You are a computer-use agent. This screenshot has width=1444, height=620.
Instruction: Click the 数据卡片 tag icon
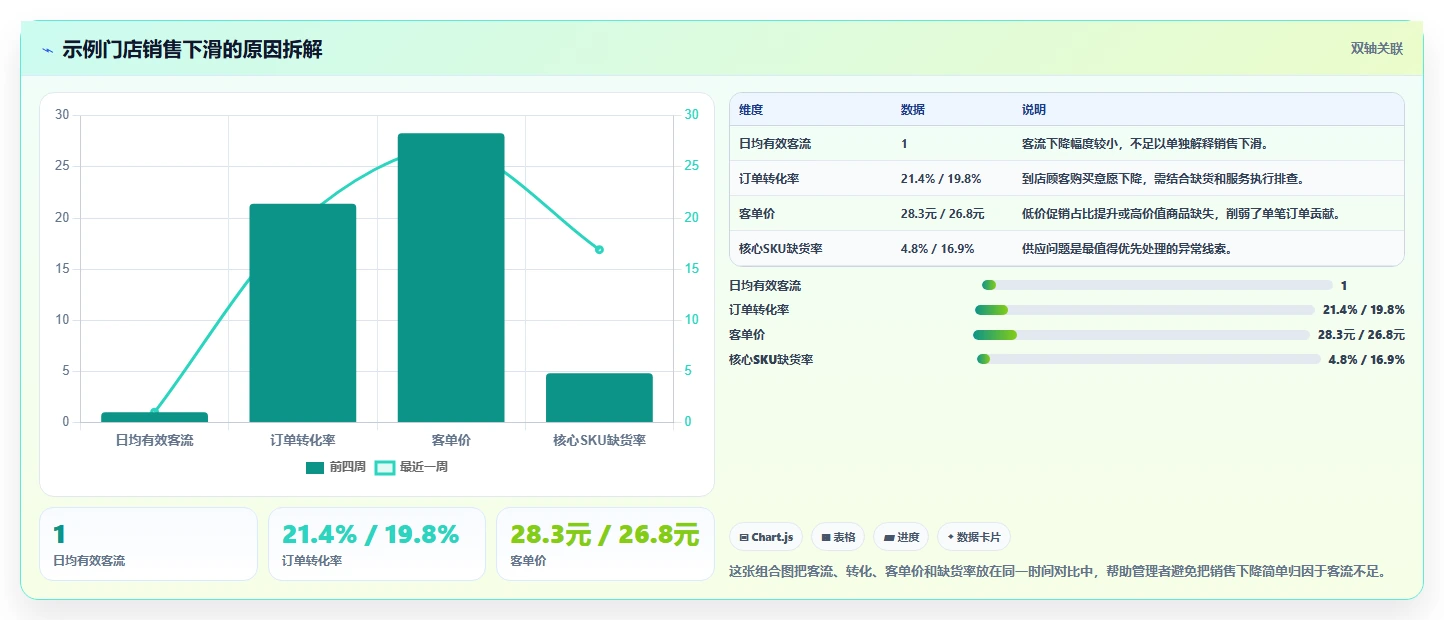[x=951, y=537]
